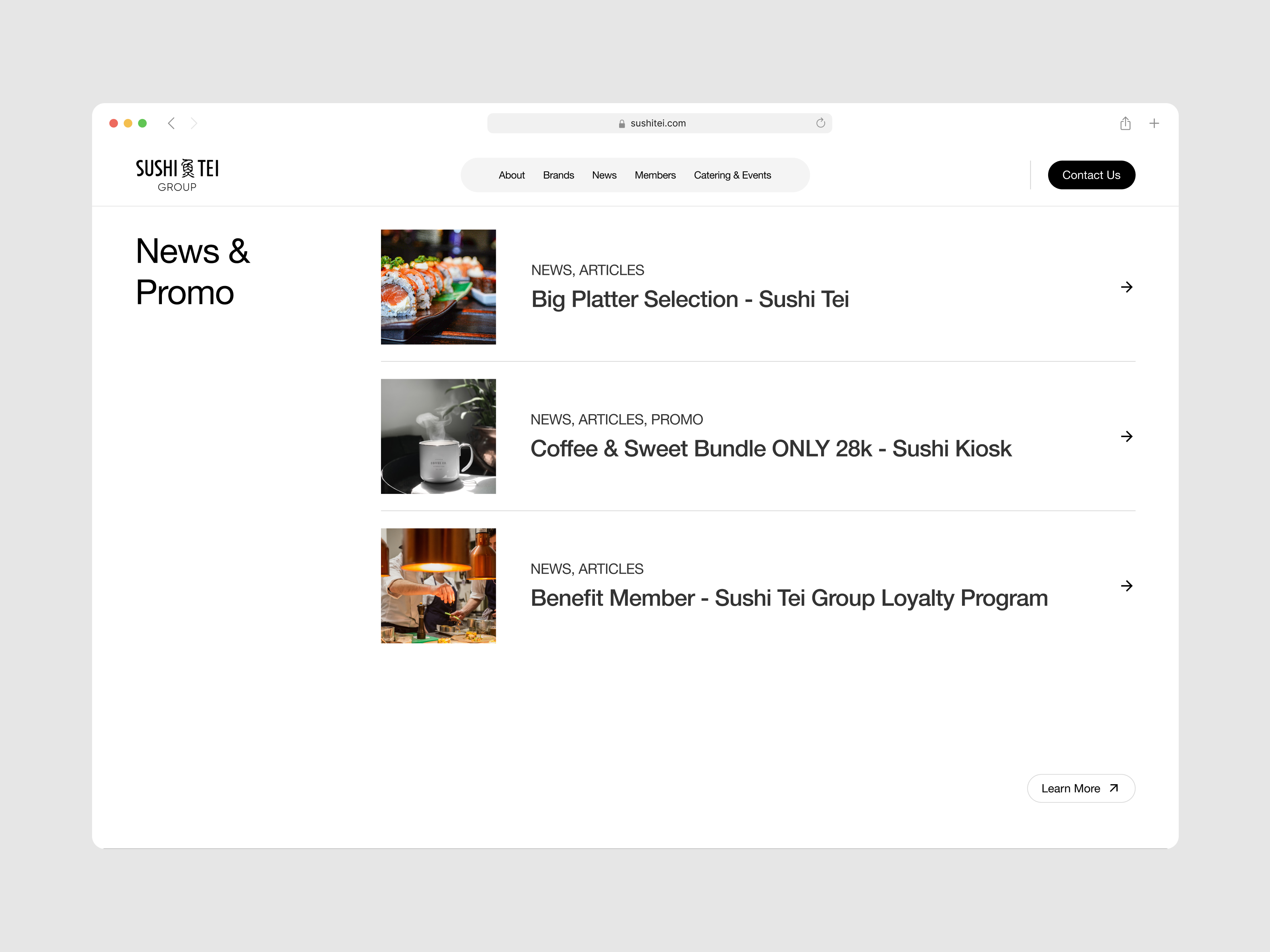Click the Sushi Tei Group logo
The height and width of the screenshot is (952, 1270).
click(x=177, y=175)
